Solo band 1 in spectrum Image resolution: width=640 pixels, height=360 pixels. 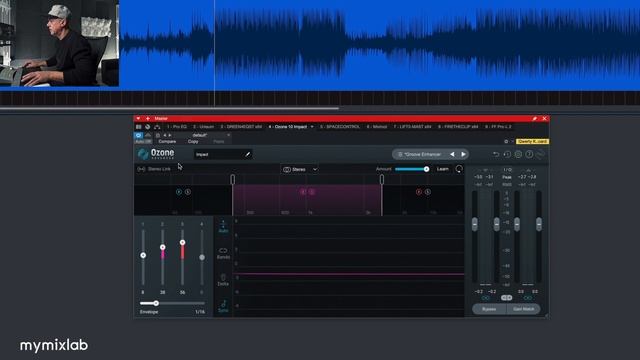[x=188, y=191]
